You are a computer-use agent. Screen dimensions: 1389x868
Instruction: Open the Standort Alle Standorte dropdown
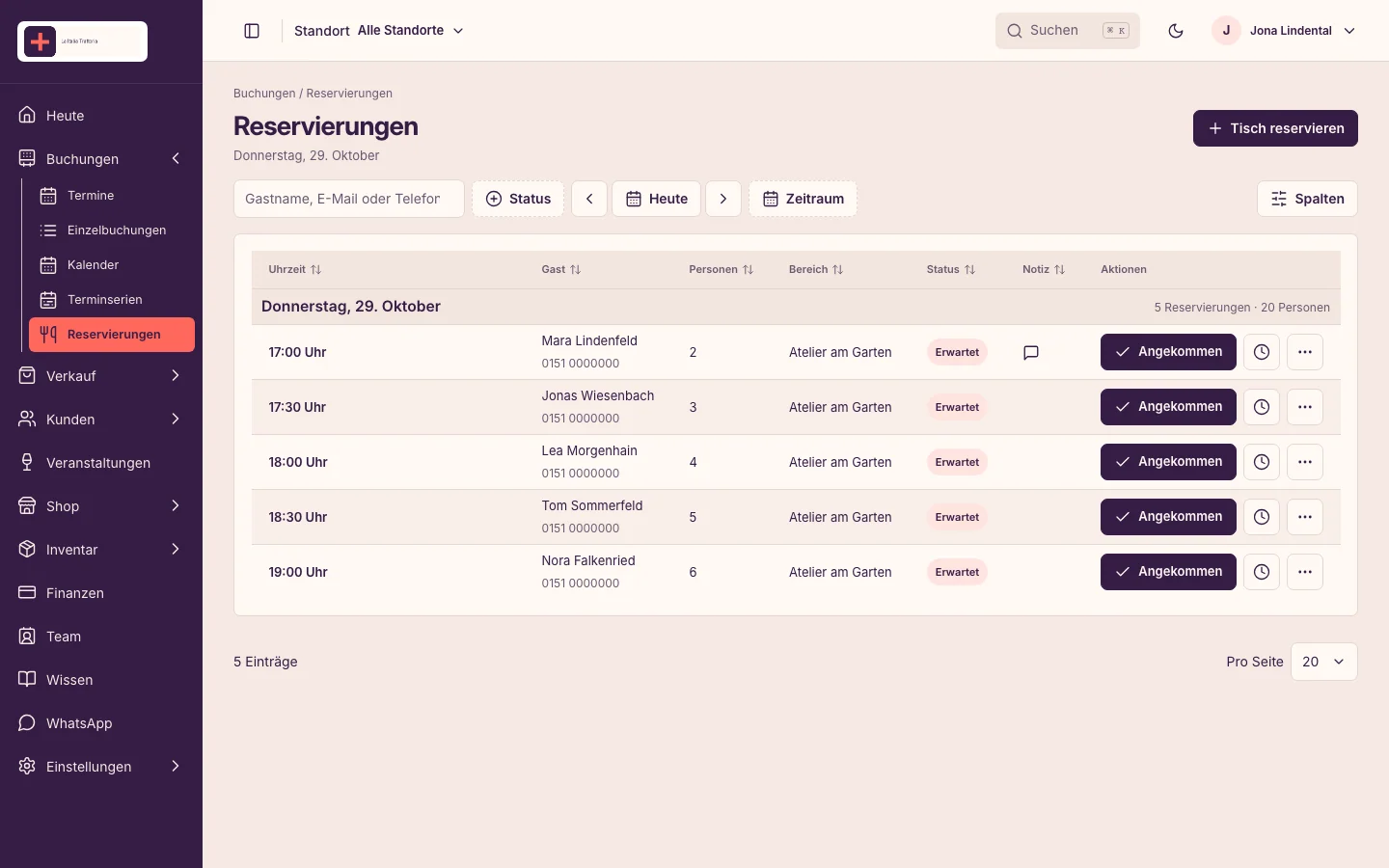click(379, 31)
